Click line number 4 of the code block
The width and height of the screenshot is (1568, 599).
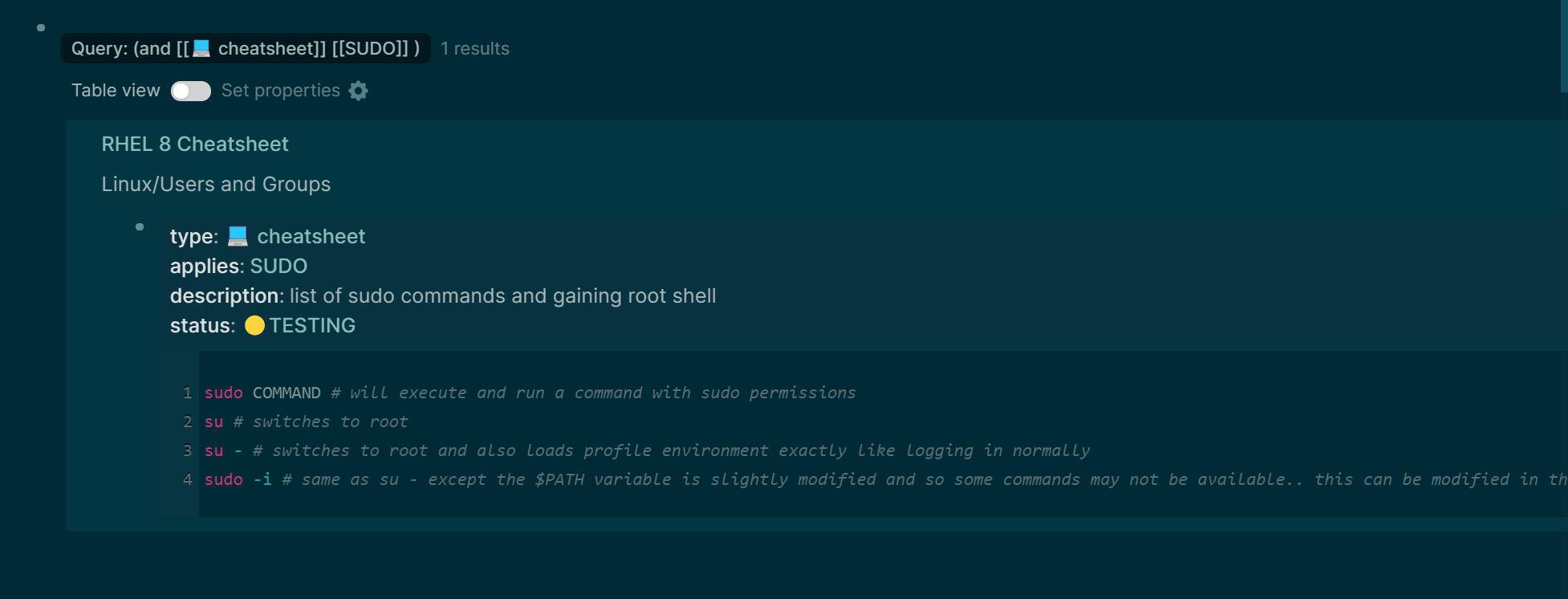click(188, 479)
